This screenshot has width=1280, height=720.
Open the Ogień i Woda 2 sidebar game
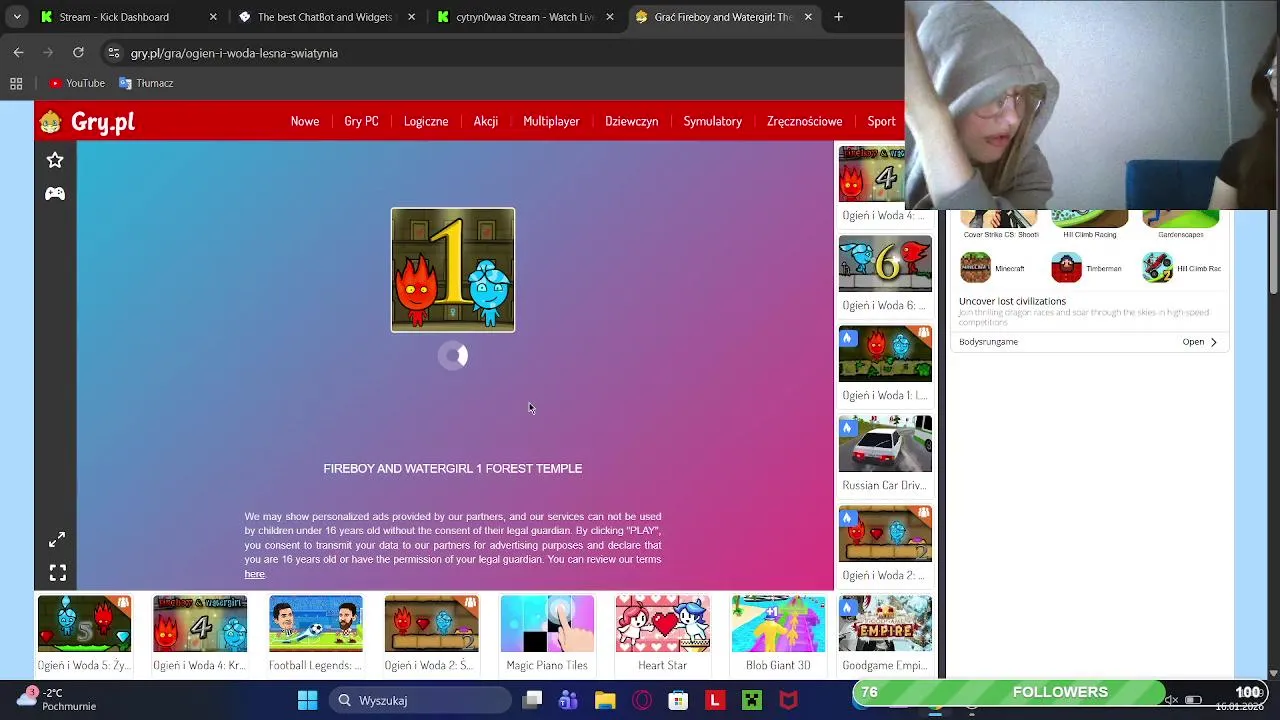[885, 544]
